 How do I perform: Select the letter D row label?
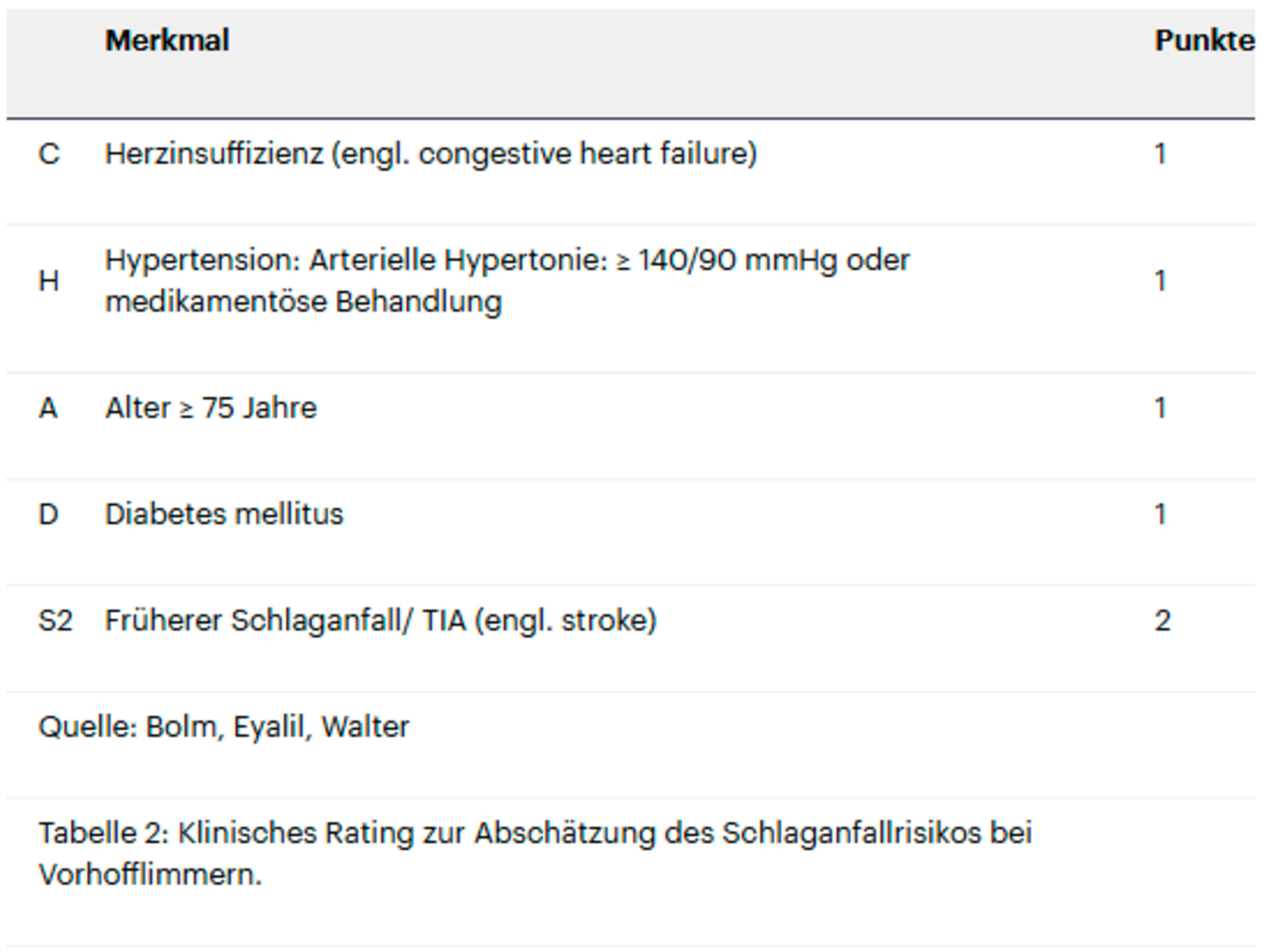[x=49, y=515]
